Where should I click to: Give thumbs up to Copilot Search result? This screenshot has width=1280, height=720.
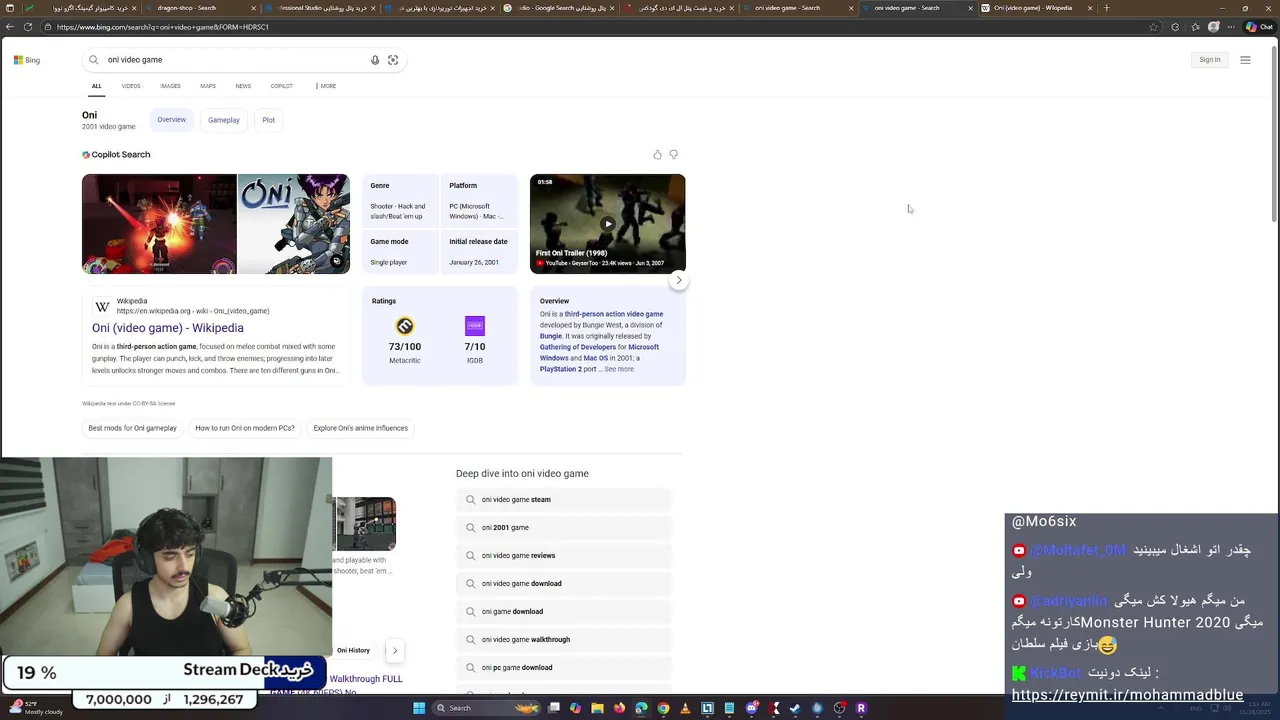[657, 154]
